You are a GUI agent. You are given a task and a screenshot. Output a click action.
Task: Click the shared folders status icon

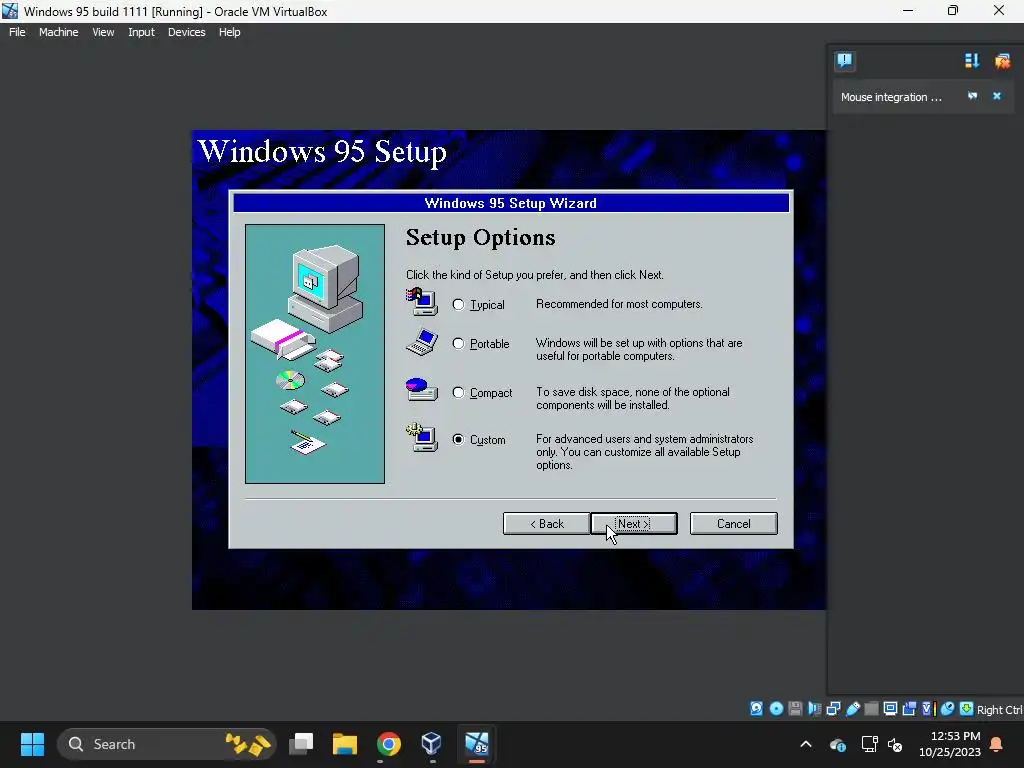point(871,709)
